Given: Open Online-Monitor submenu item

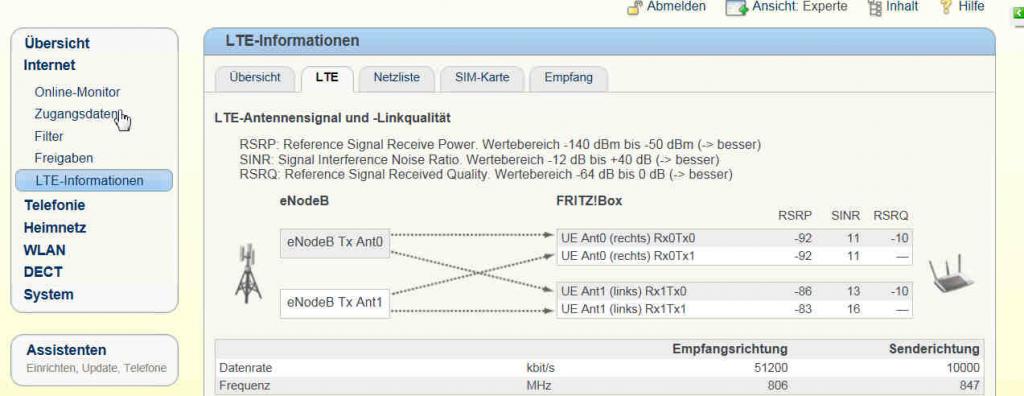Looking at the screenshot, I should pos(77,92).
